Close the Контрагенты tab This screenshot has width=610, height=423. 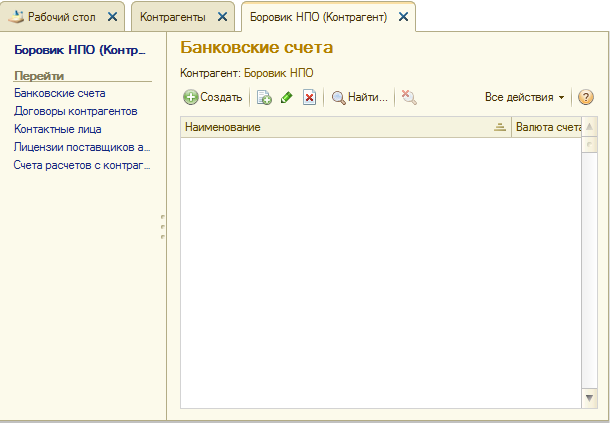[223, 17]
